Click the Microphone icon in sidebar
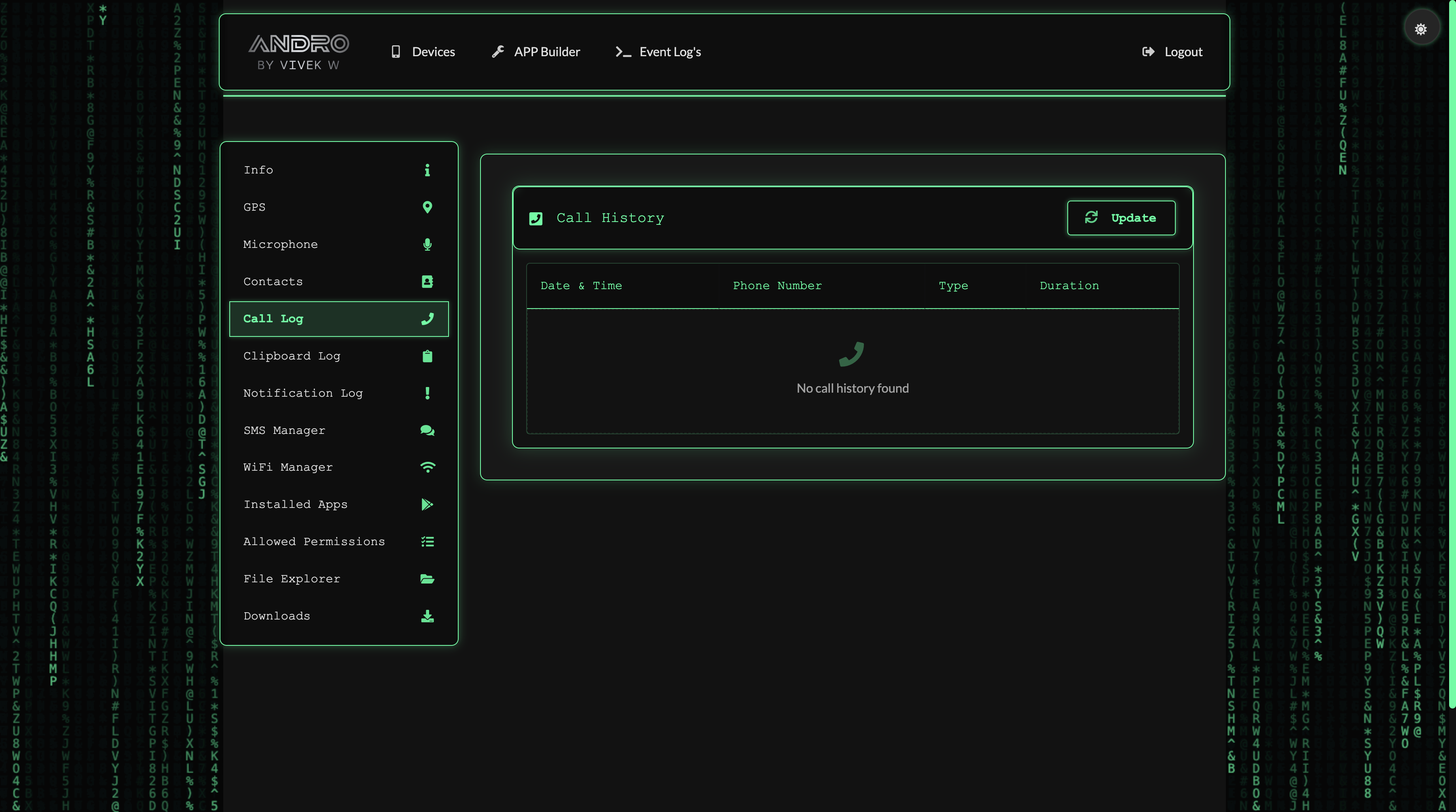 427,244
